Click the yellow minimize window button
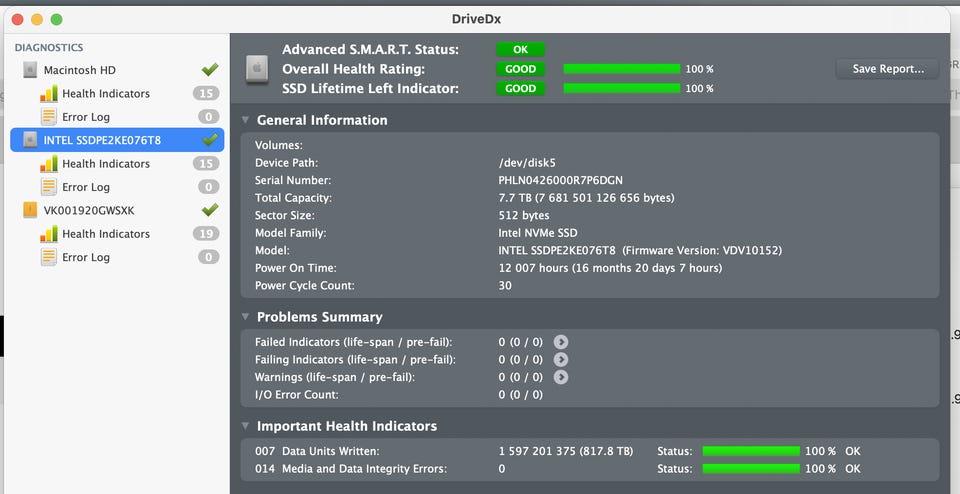The image size is (960, 494). pos(37,20)
